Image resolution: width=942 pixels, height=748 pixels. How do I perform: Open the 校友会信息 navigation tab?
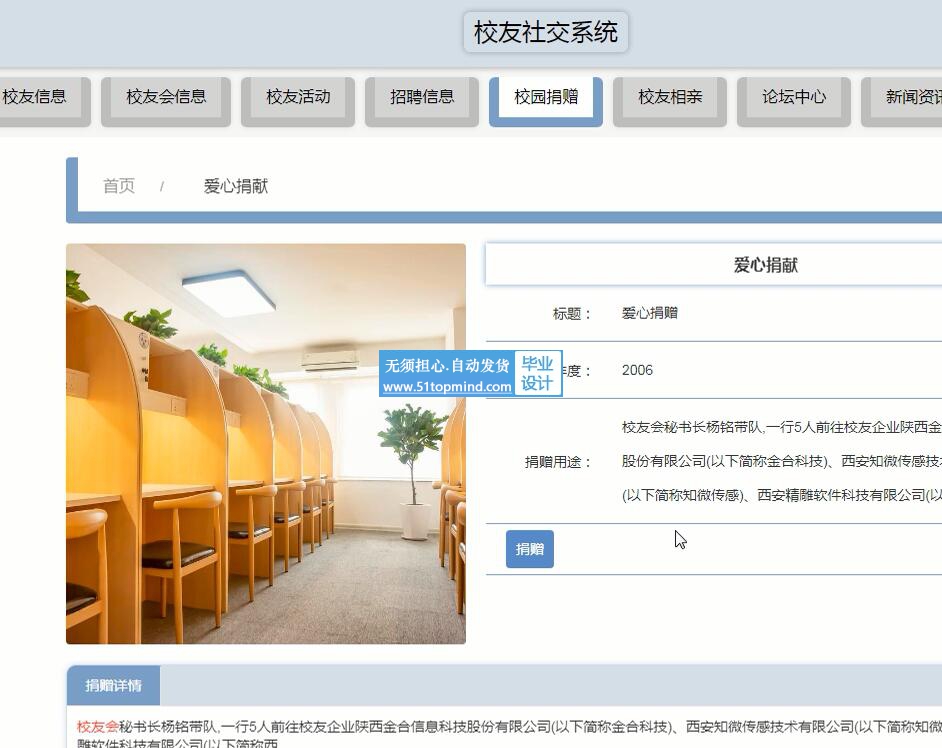(x=166, y=101)
